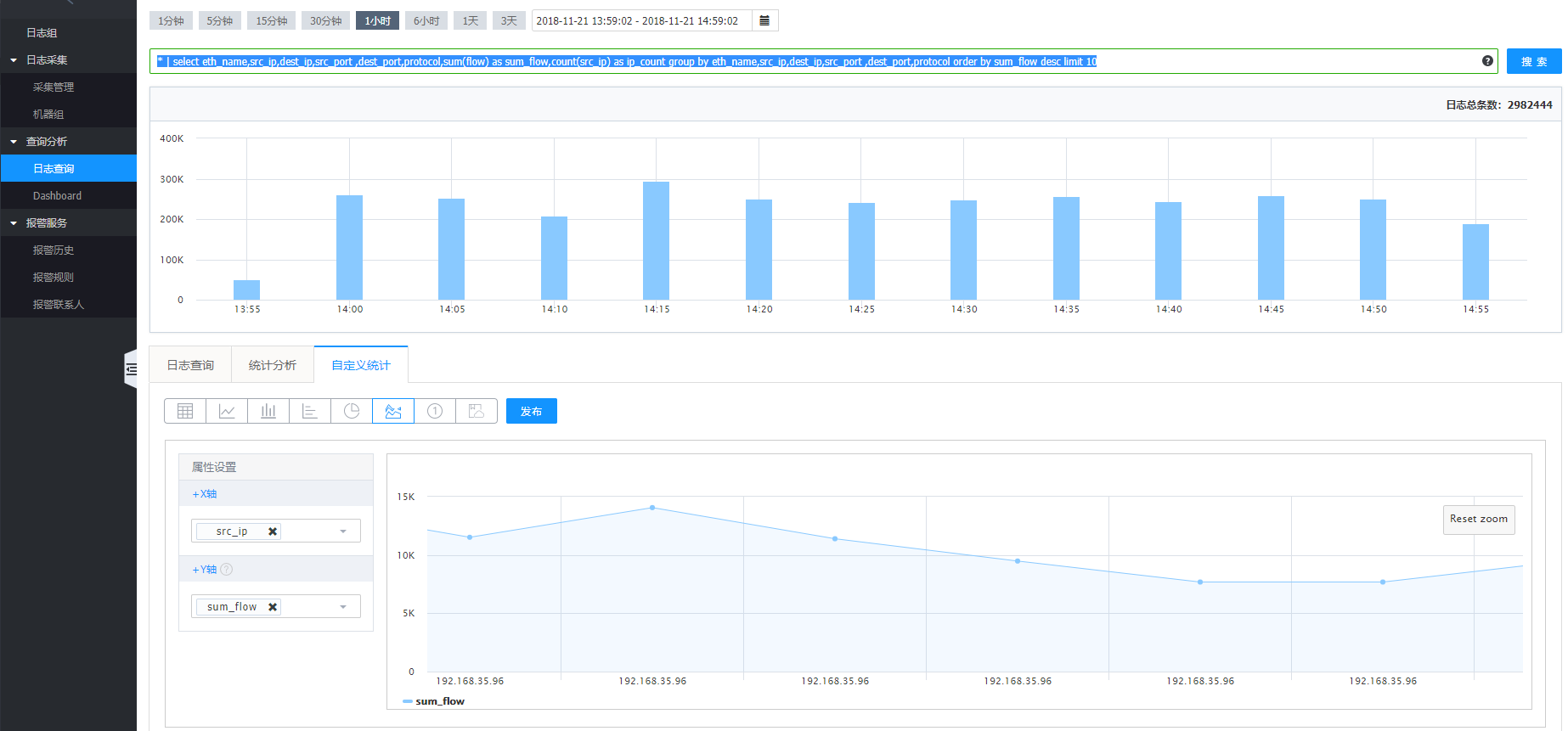
Task: Set time range to 1分钟
Action: (171, 20)
